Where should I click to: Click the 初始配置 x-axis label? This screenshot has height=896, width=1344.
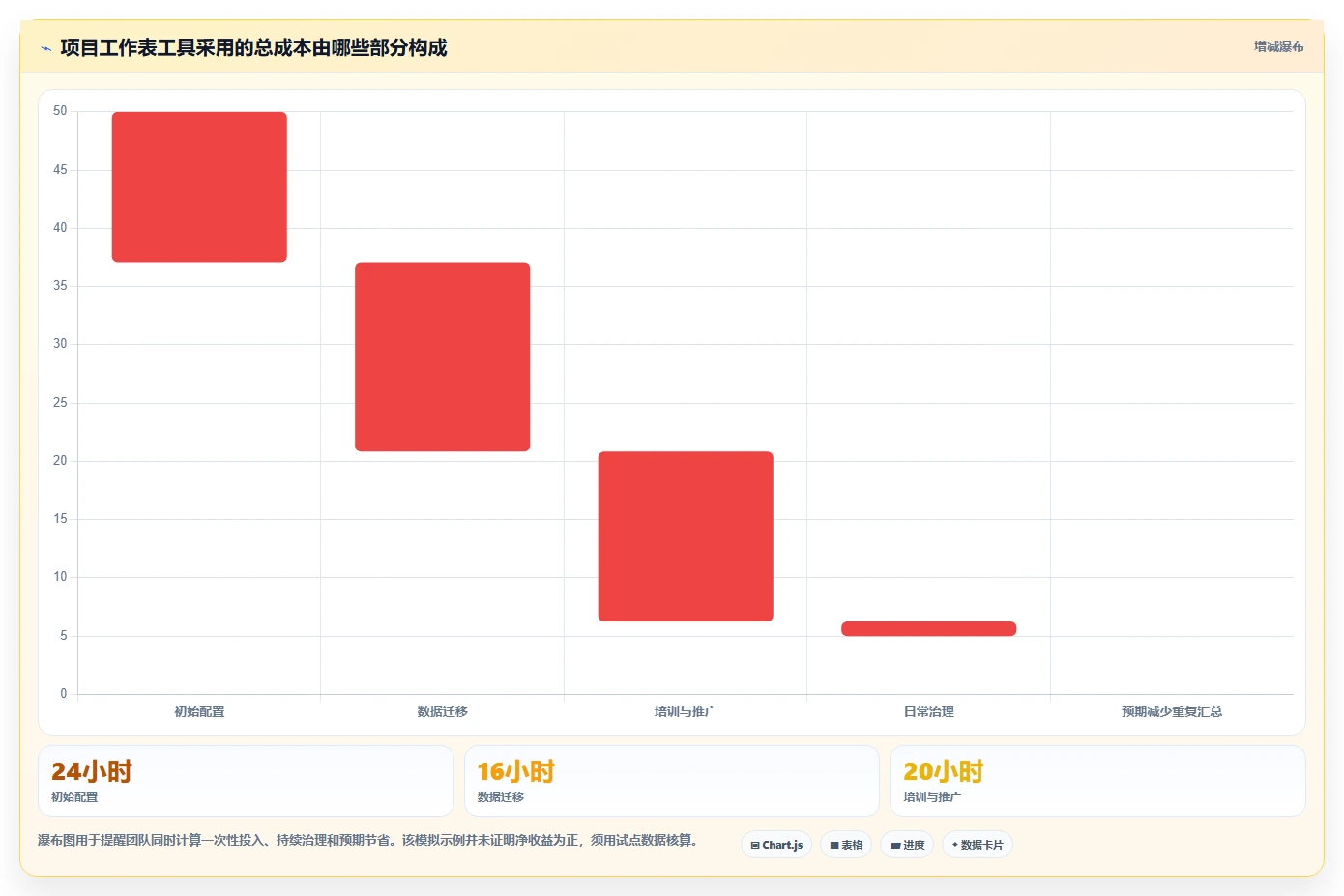point(199,711)
